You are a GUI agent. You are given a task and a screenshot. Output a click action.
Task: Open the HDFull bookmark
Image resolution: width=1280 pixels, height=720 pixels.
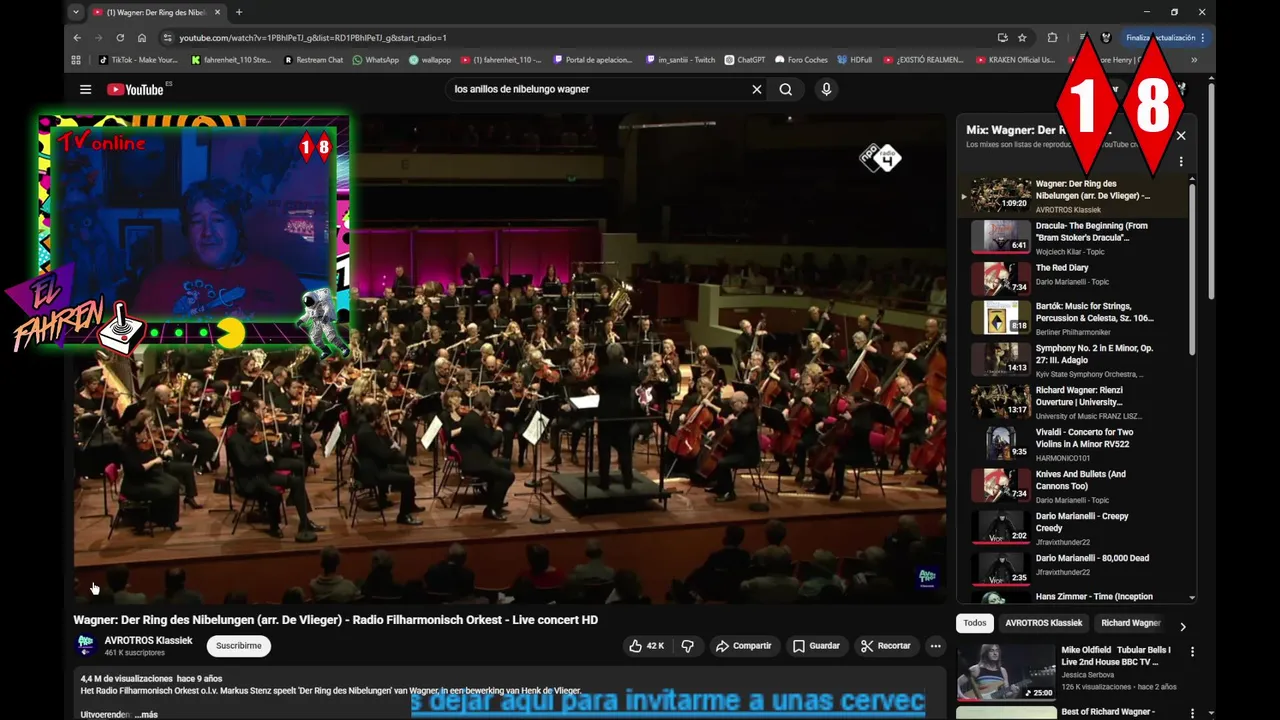click(855, 60)
